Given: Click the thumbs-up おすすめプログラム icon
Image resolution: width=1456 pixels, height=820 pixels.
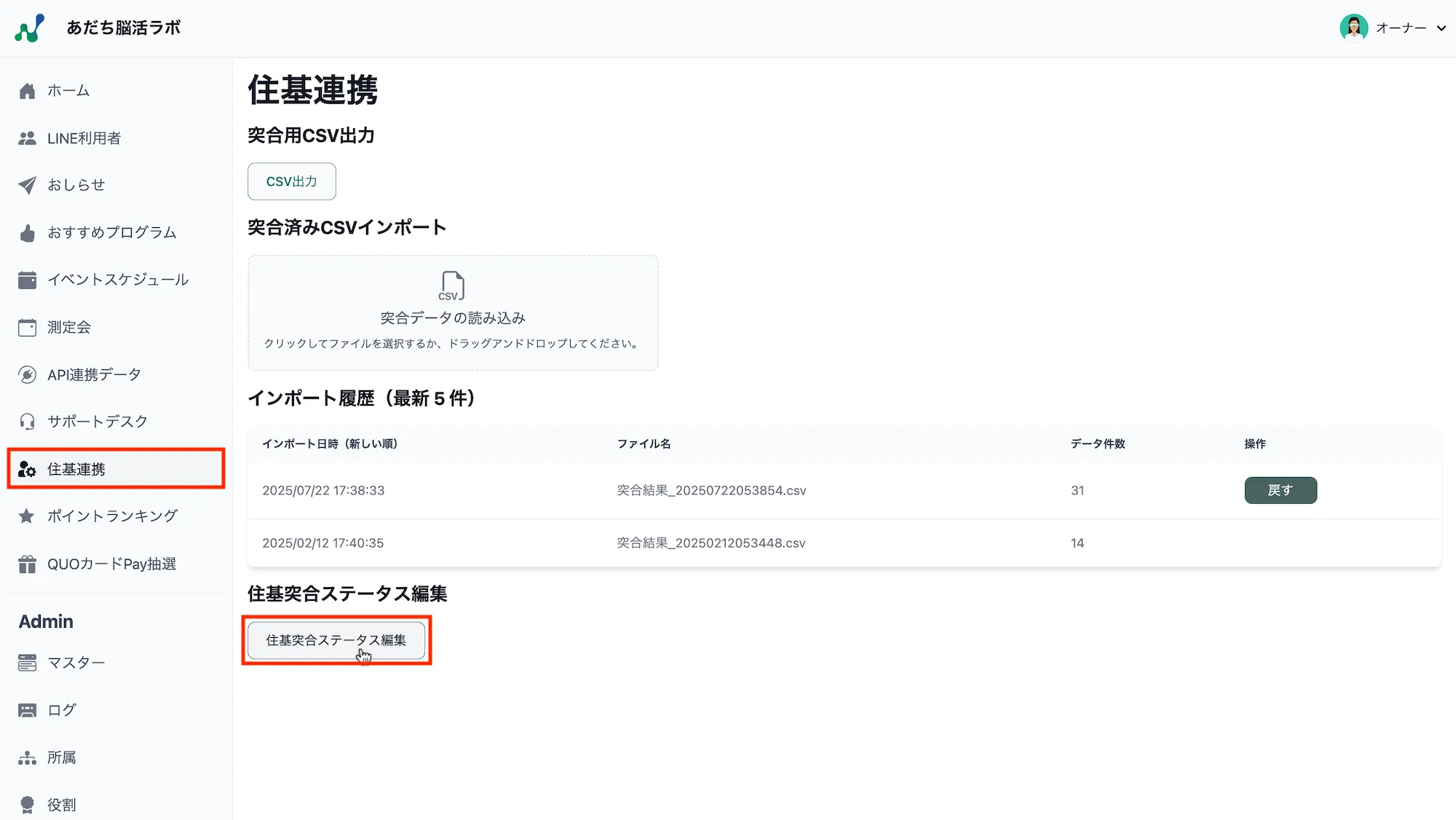Looking at the screenshot, I should tap(27, 233).
